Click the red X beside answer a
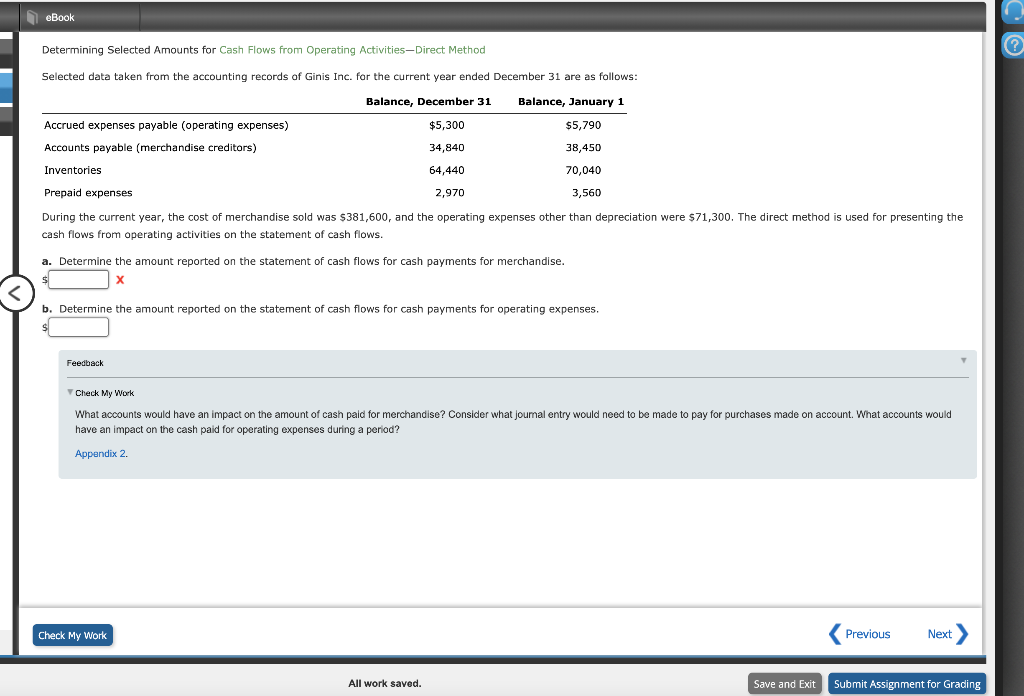Image resolution: width=1024 pixels, height=696 pixels. coord(120,280)
